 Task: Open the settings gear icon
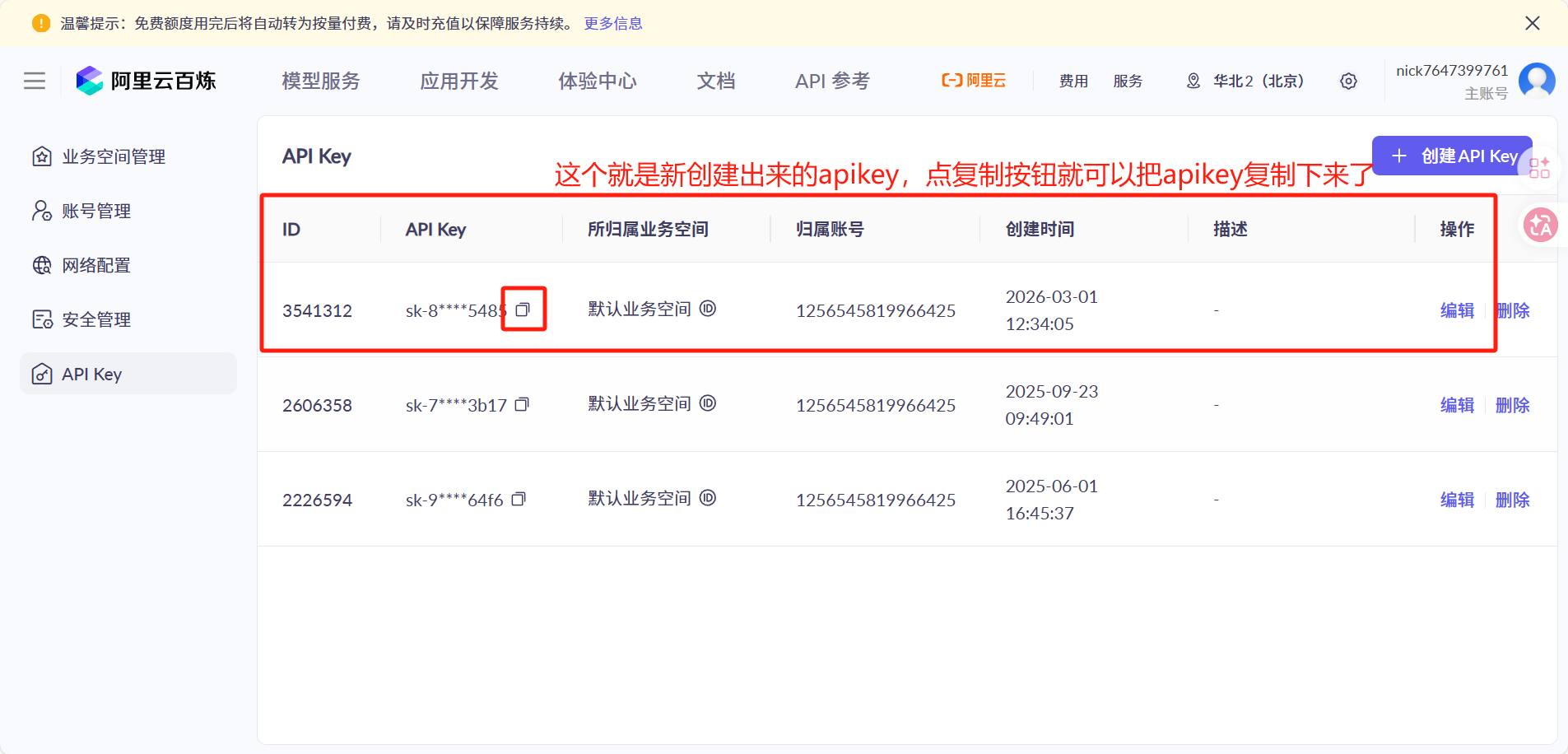[1348, 81]
